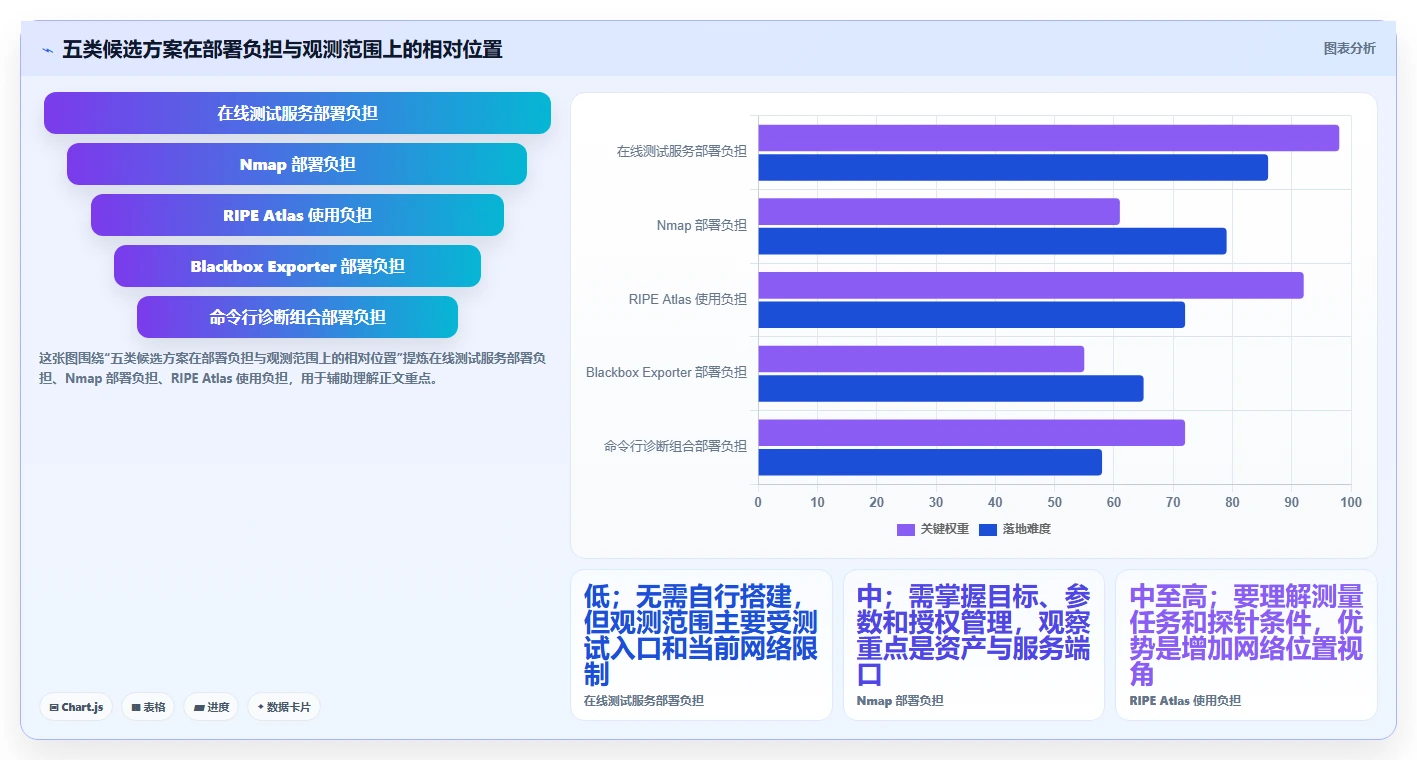Click the purple bar for 在线测试服务部署负担
This screenshot has height=760, width=1417.
tap(1048, 138)
